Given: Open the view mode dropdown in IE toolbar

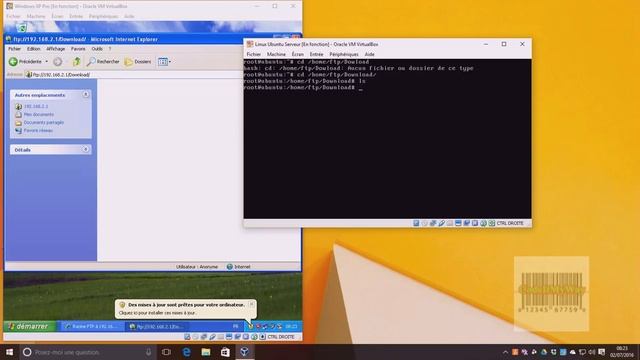Looking at the screenshot, I should [x=164, y=62].
